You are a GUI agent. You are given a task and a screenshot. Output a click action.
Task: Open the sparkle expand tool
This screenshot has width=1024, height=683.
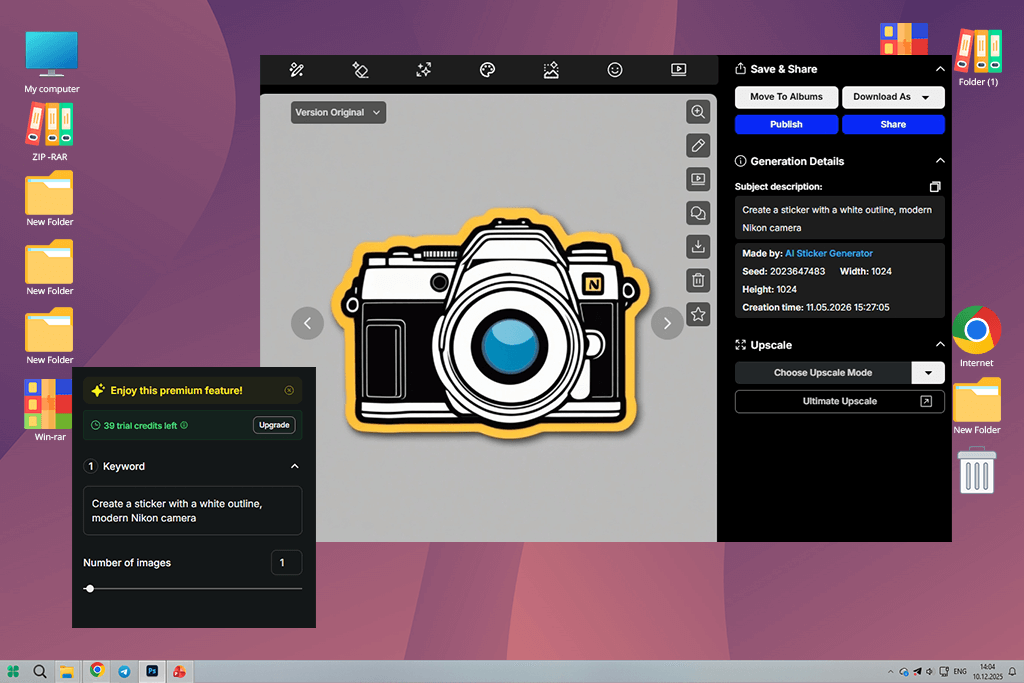click(x=424, y=70)
